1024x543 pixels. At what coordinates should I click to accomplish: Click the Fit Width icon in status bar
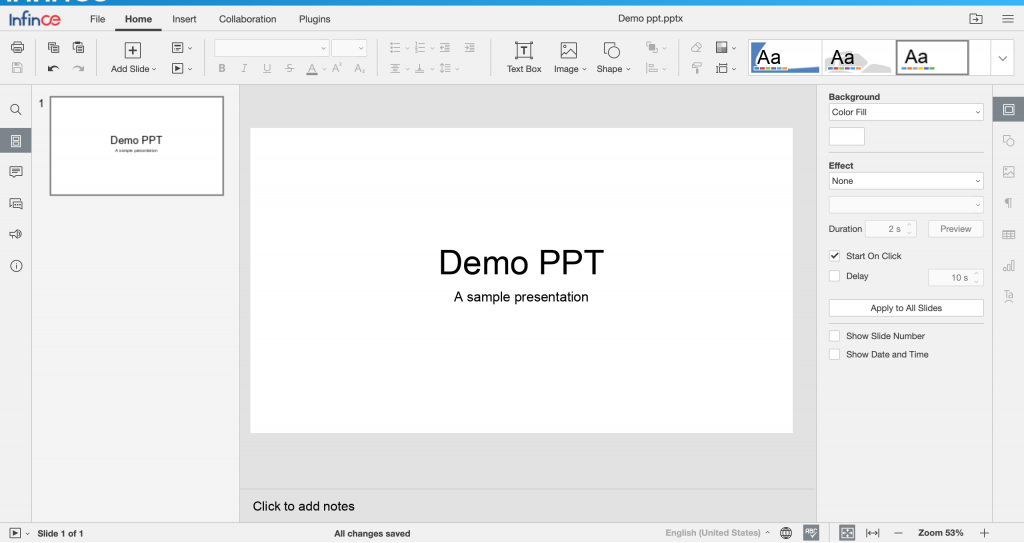coord(872,533)
